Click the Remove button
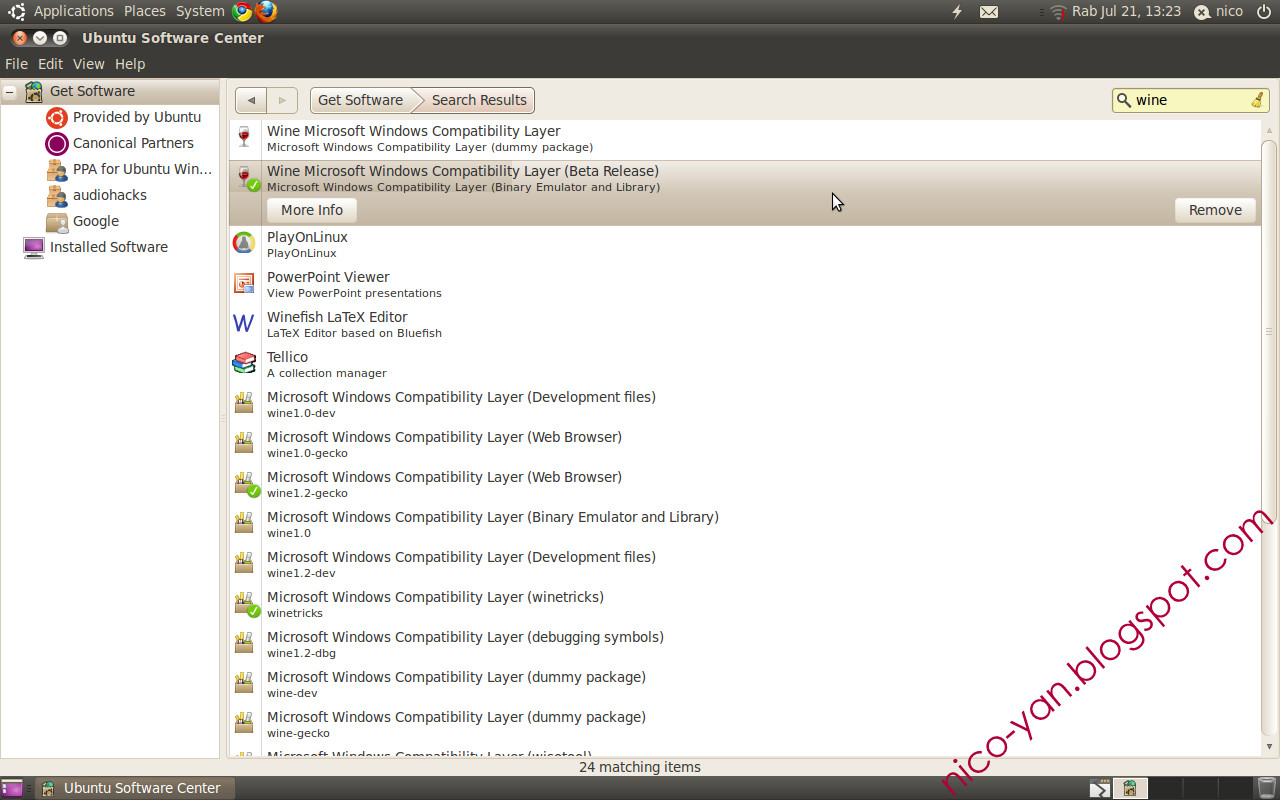 (x=1215, y=210)
